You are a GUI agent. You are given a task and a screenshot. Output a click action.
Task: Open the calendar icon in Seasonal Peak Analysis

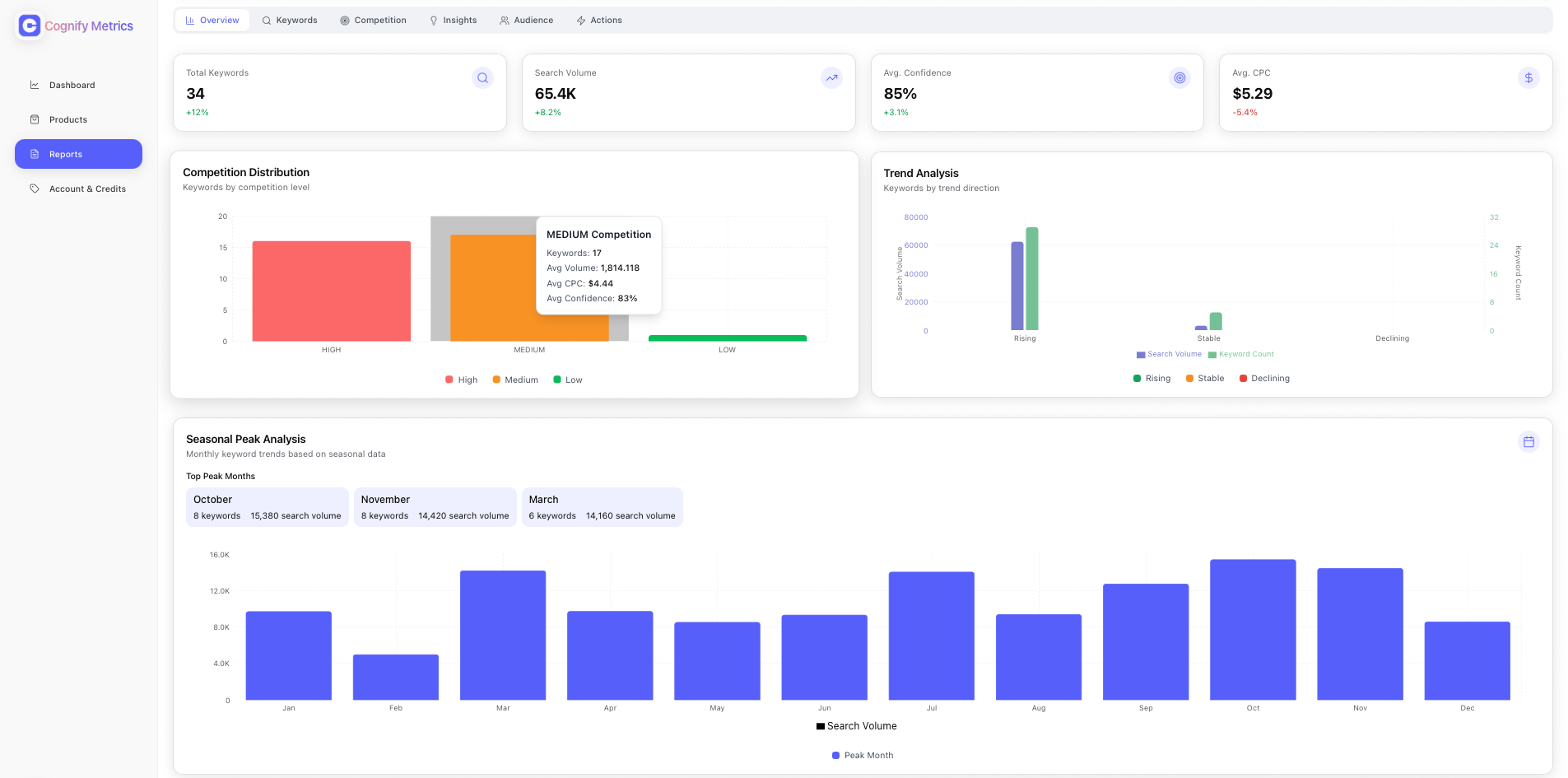click(1528, 442)
